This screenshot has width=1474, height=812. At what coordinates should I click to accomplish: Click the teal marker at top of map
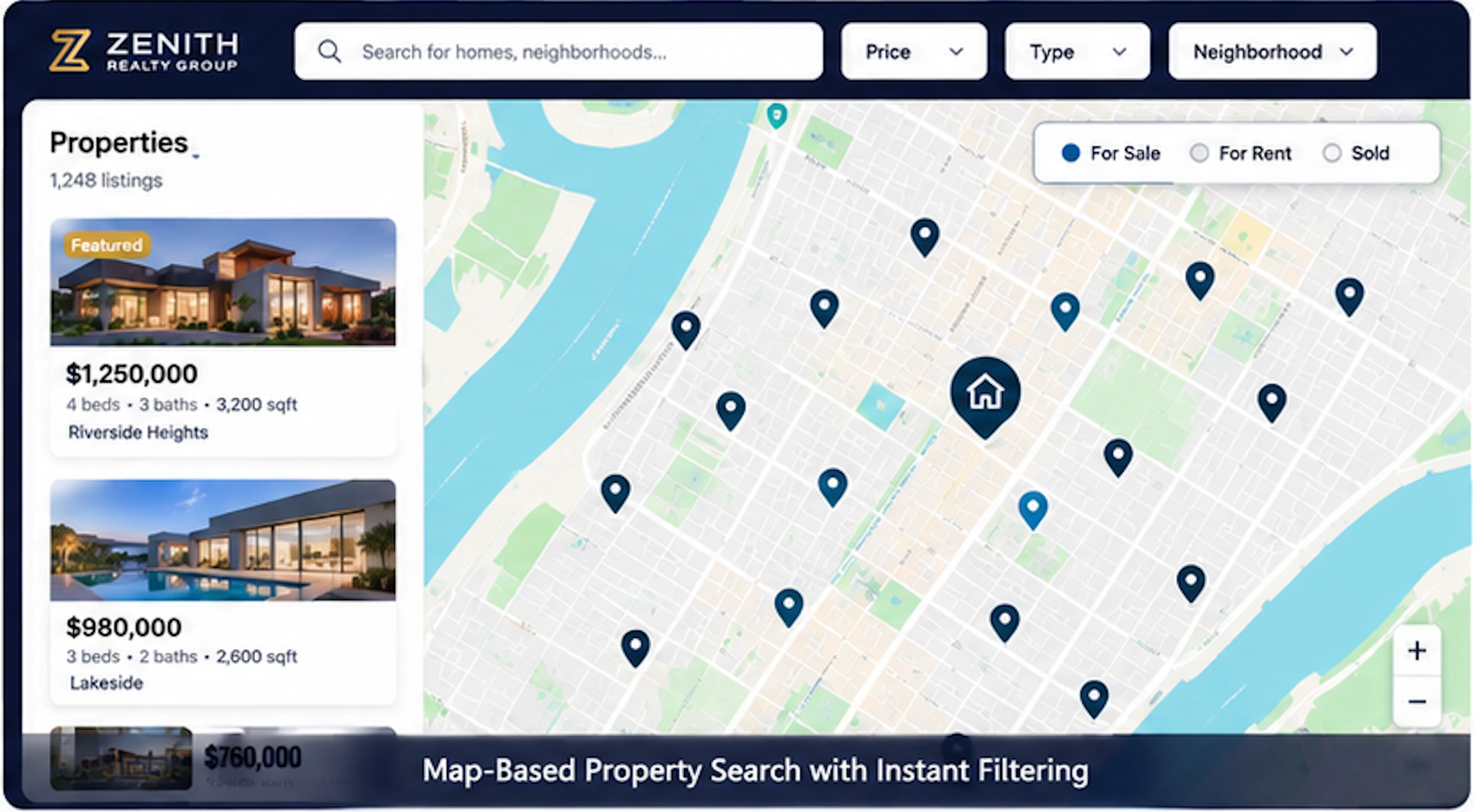(x=776, y=115)
